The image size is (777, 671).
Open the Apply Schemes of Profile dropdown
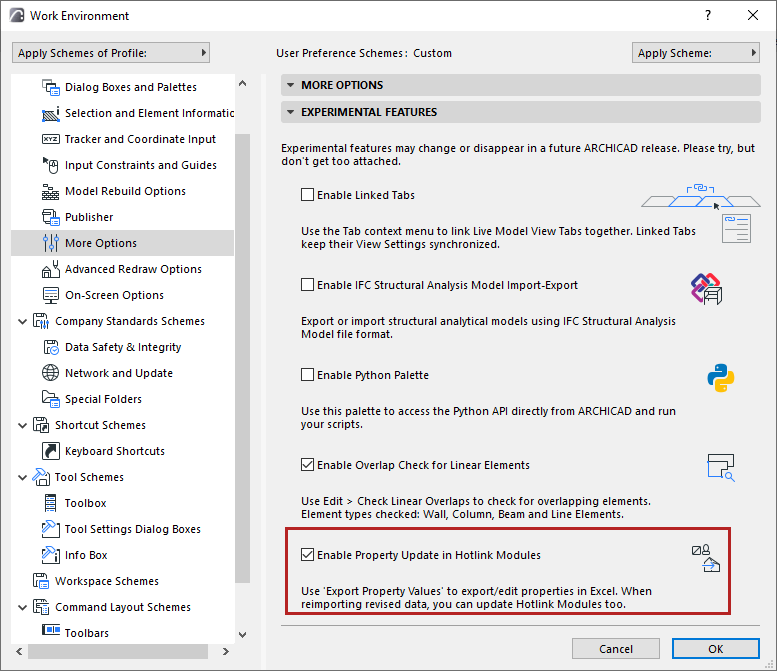click(x=111, y=53)
